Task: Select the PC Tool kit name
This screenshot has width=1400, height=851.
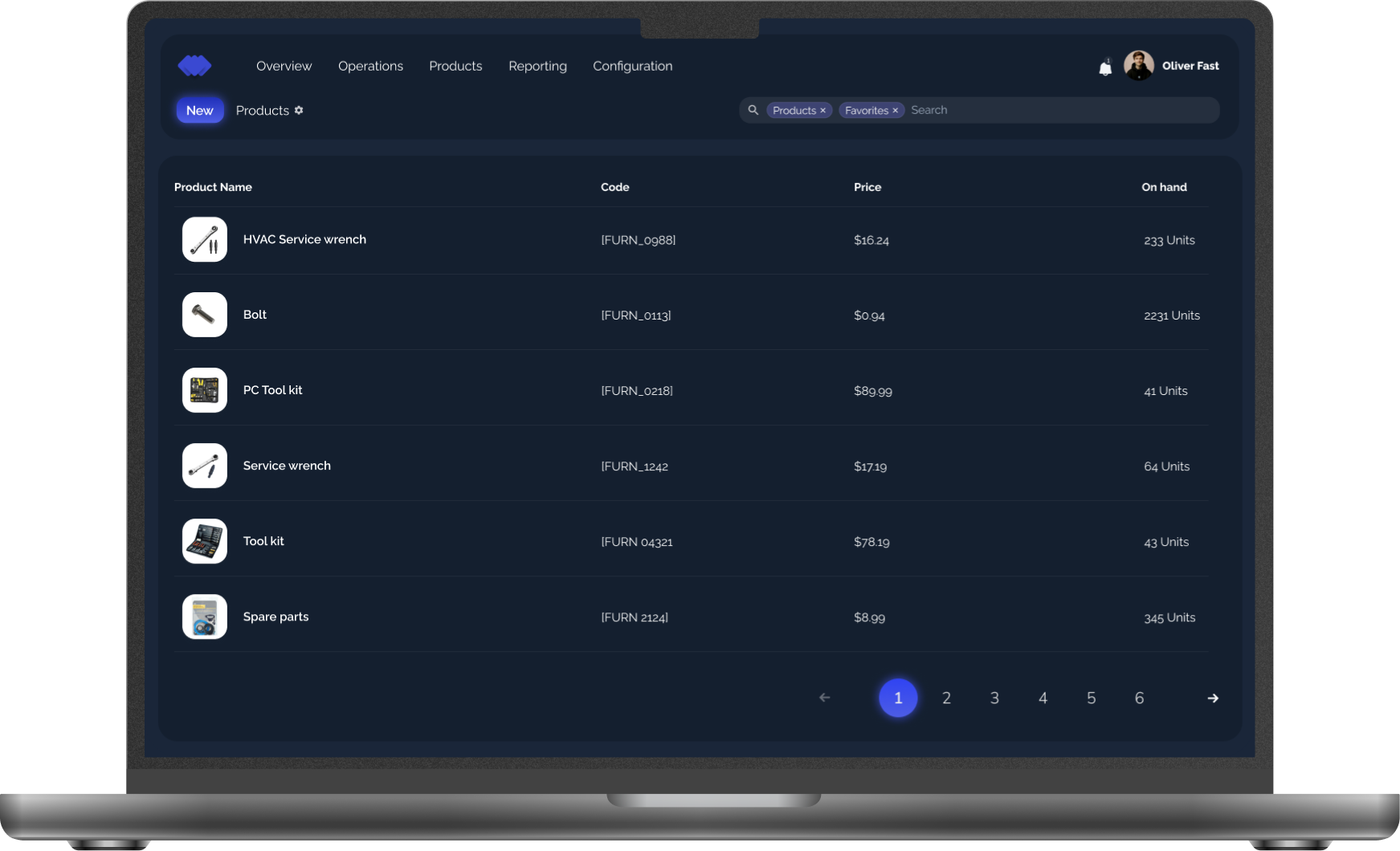Action: coord(273,390)
